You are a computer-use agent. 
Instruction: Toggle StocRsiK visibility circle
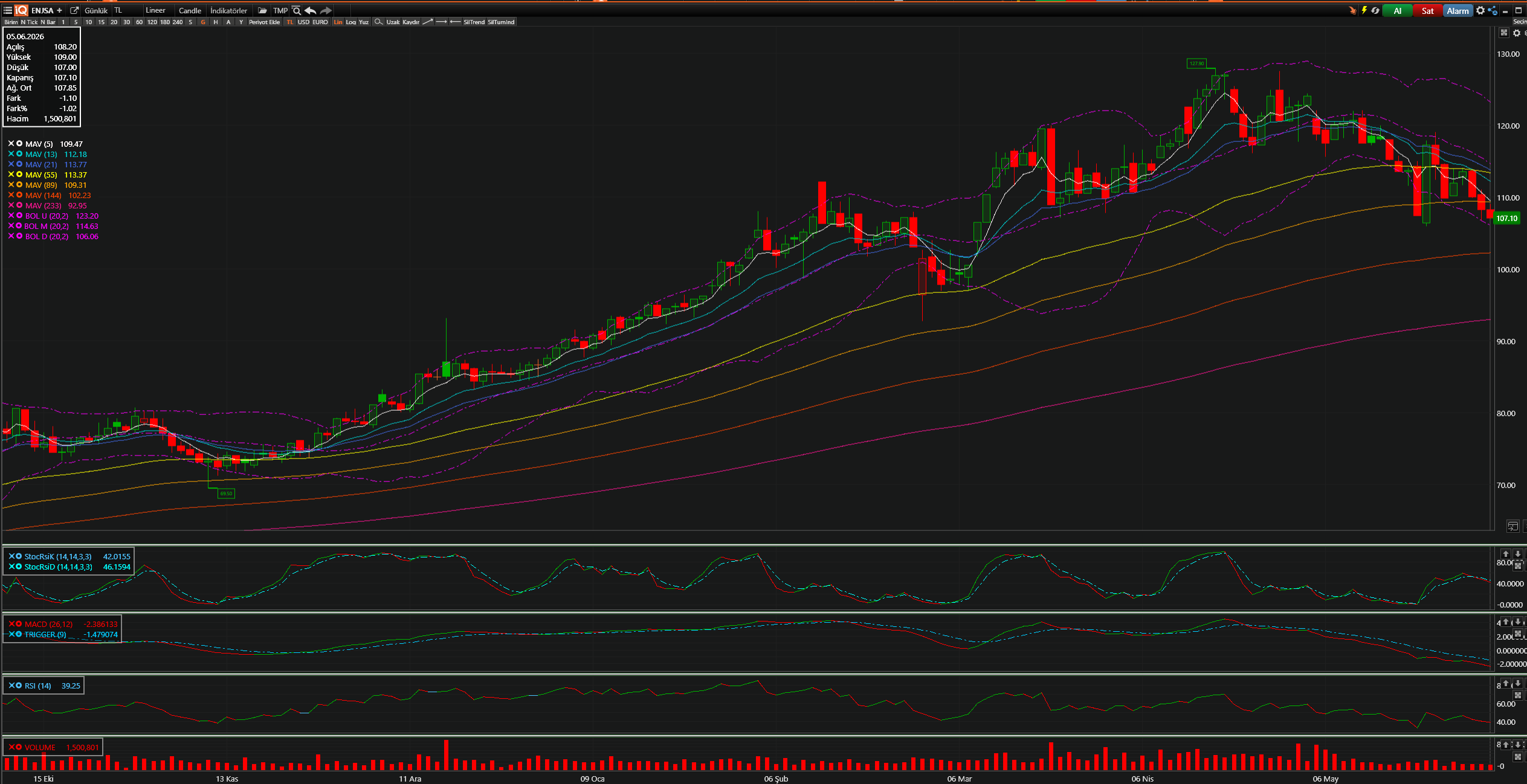19,556
